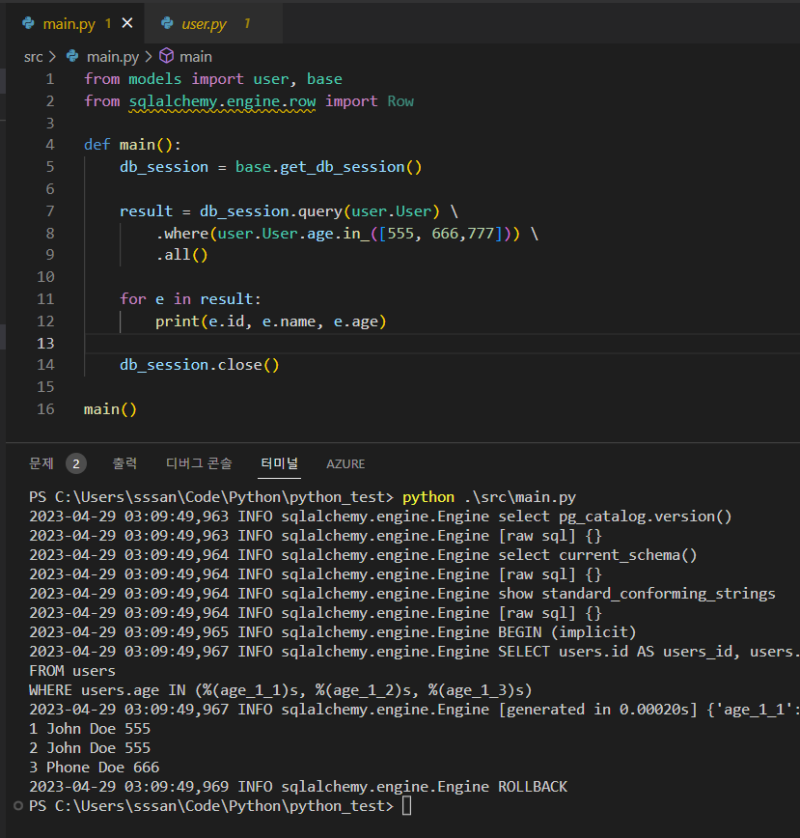The width and height of the screenshot is (800, 838).
Task: Close the main.py editor tab
Action: point(127,23)
